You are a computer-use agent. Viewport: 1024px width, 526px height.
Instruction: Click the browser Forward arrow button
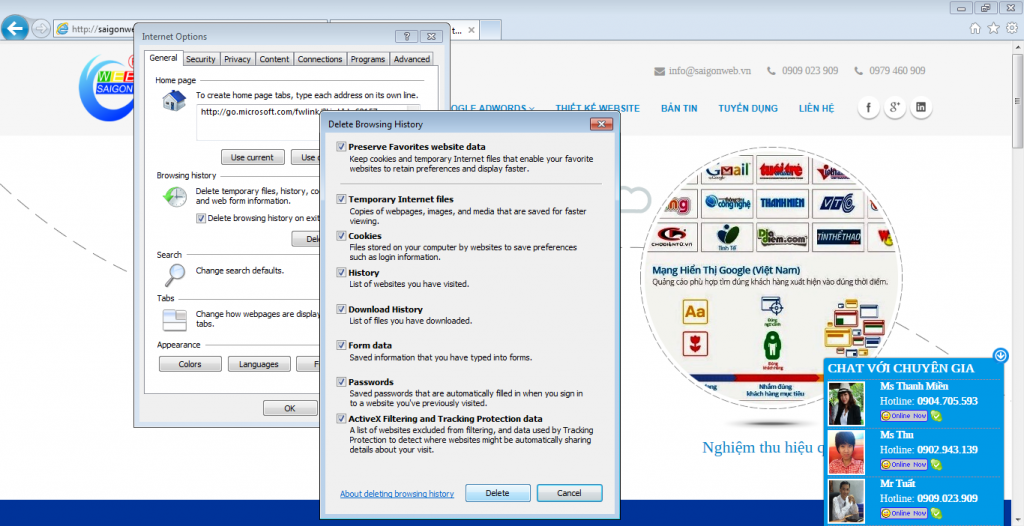[40, 28]
